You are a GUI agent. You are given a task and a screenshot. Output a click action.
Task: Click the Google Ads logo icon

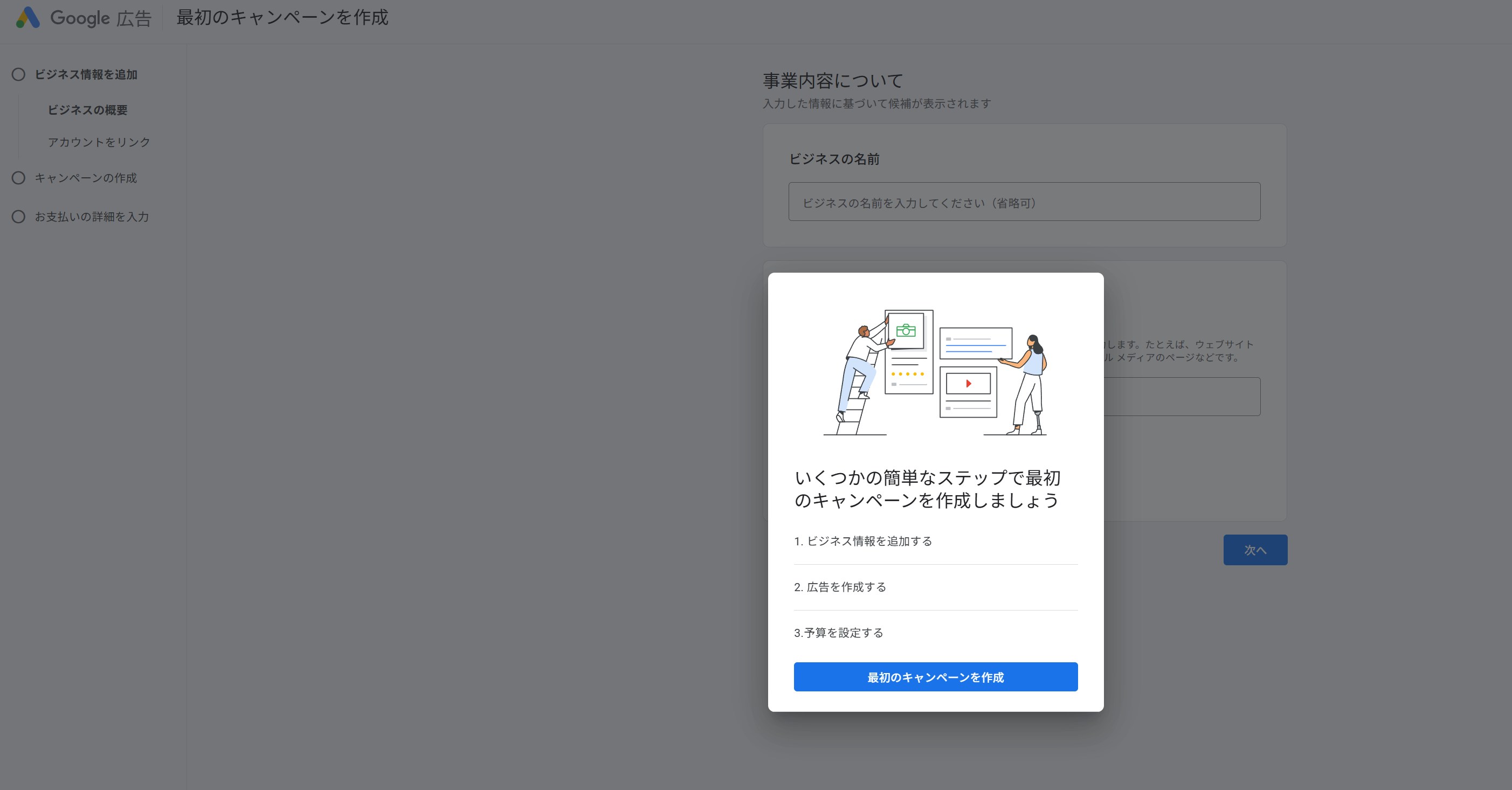coord(27,18)
